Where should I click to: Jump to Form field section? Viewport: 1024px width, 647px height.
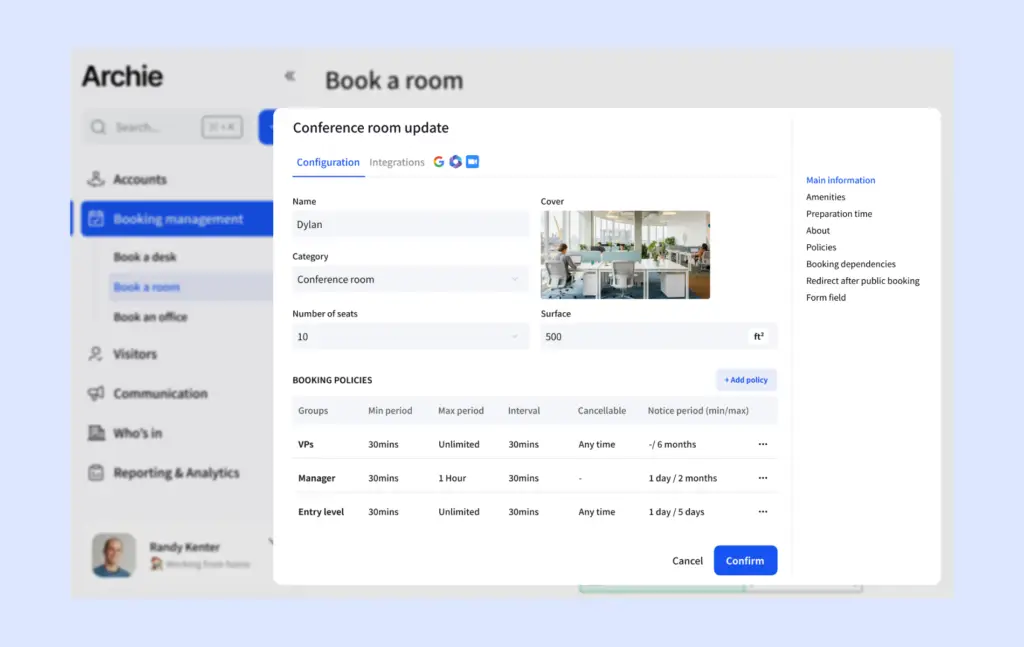[x=825, y=298]
